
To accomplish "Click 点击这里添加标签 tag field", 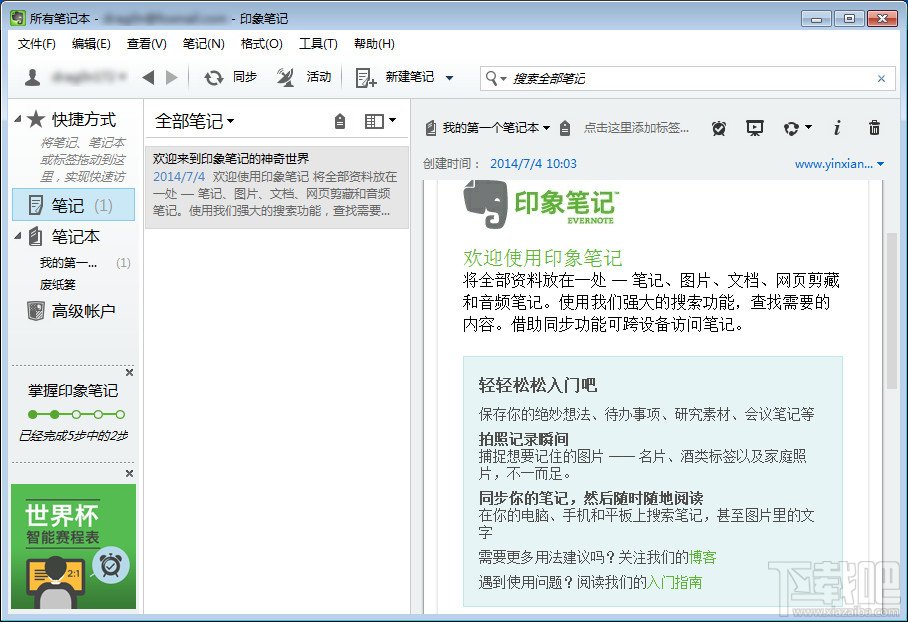I will click(636, 128).
